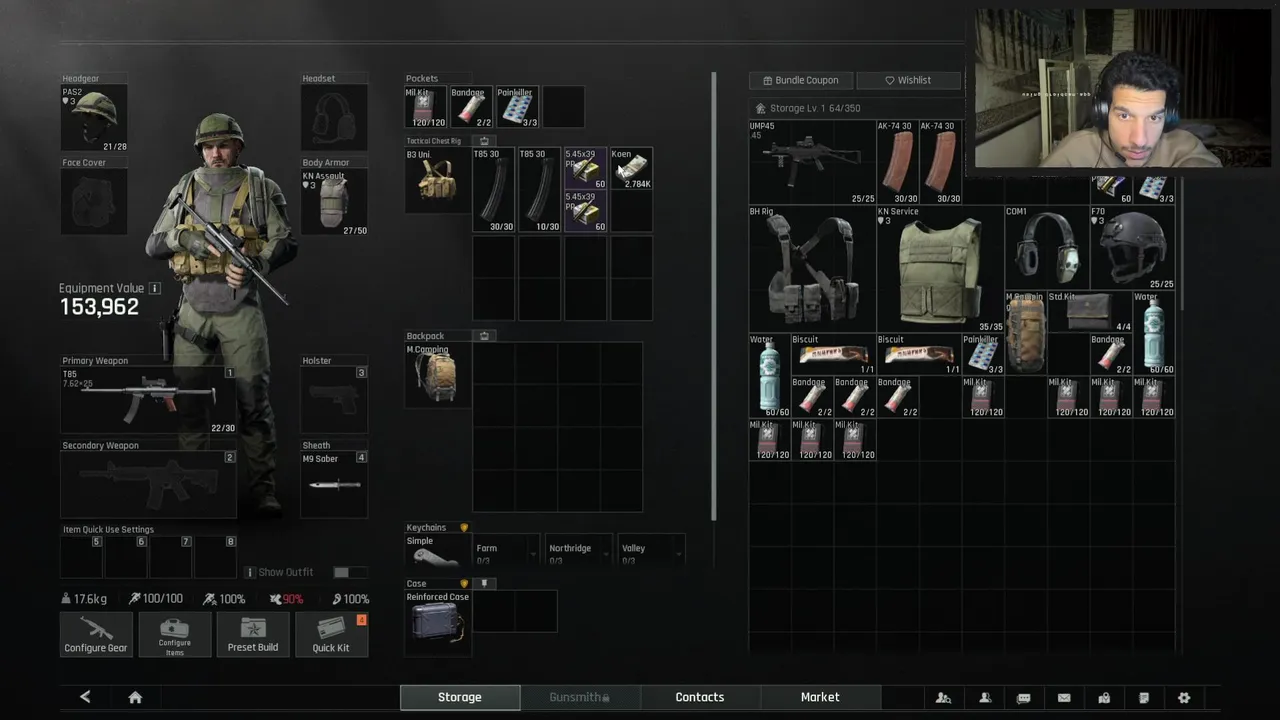Open the player profile icon in bottom bar

pos(985,698)
